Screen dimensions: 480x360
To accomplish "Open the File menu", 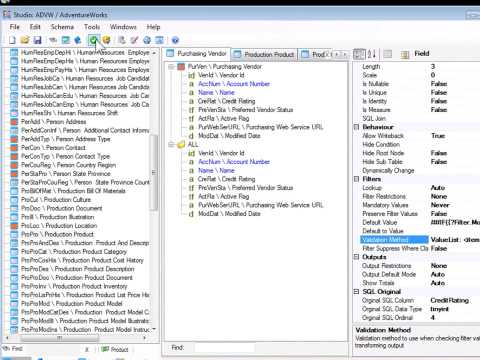I will (15, 27).
